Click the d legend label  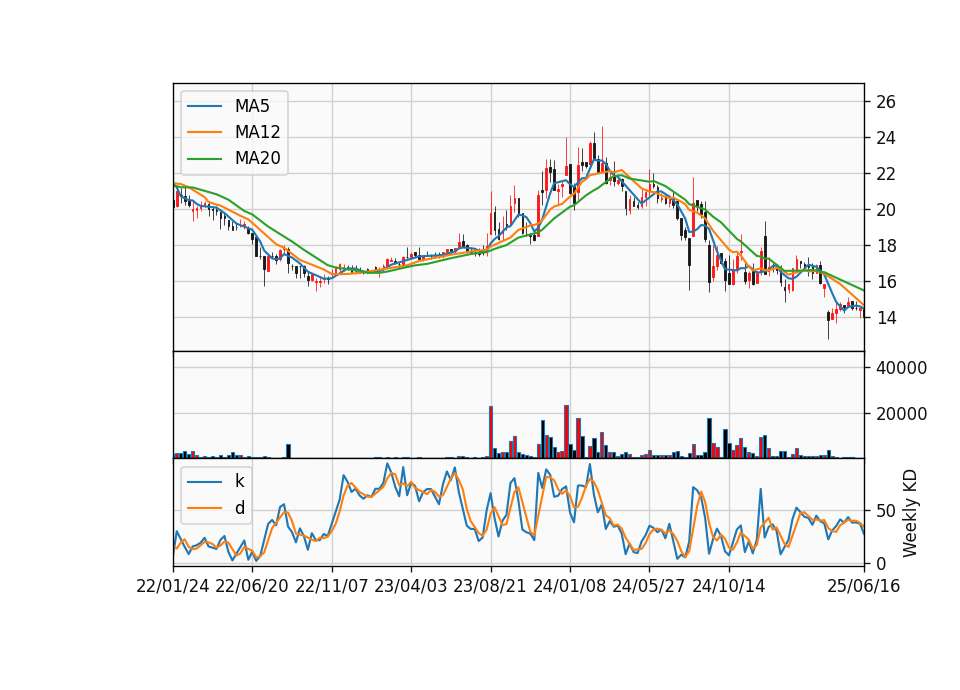tap(240, 508)
